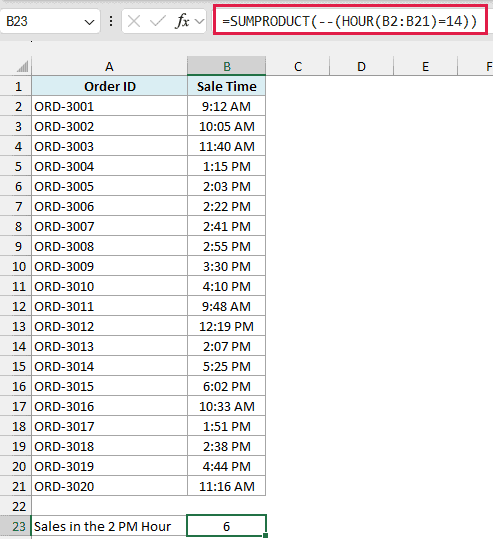Select the 2:55 PM time cell
This screenshot has width=493, height=539.
coord(227,246)
